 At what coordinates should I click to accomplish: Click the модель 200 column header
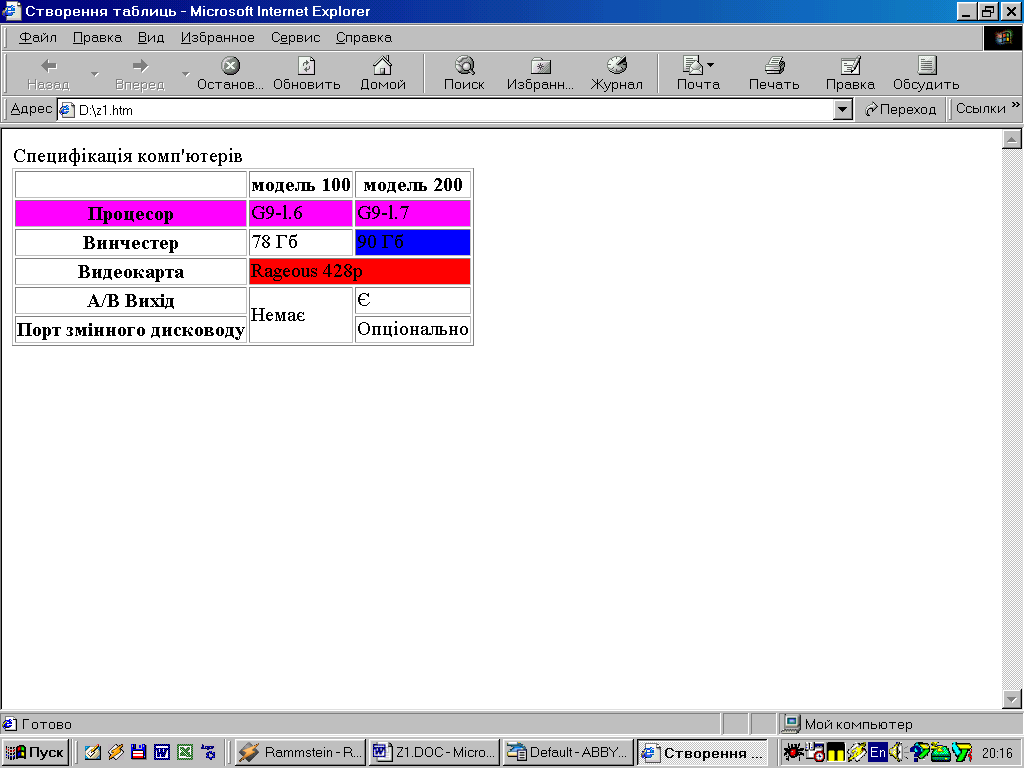pos(413,185)
